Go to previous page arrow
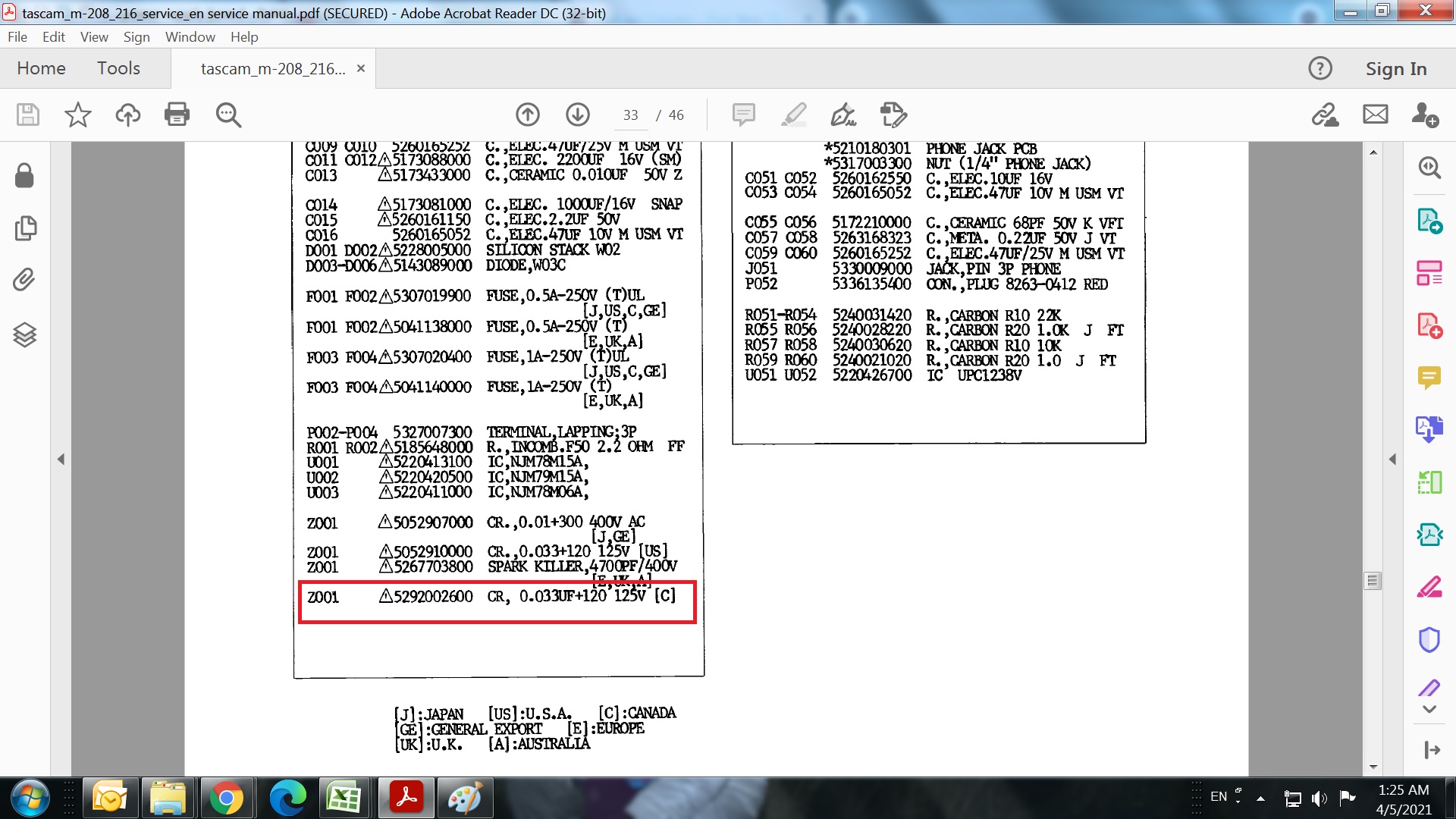The image size is (1456, 819). [528, 115]
